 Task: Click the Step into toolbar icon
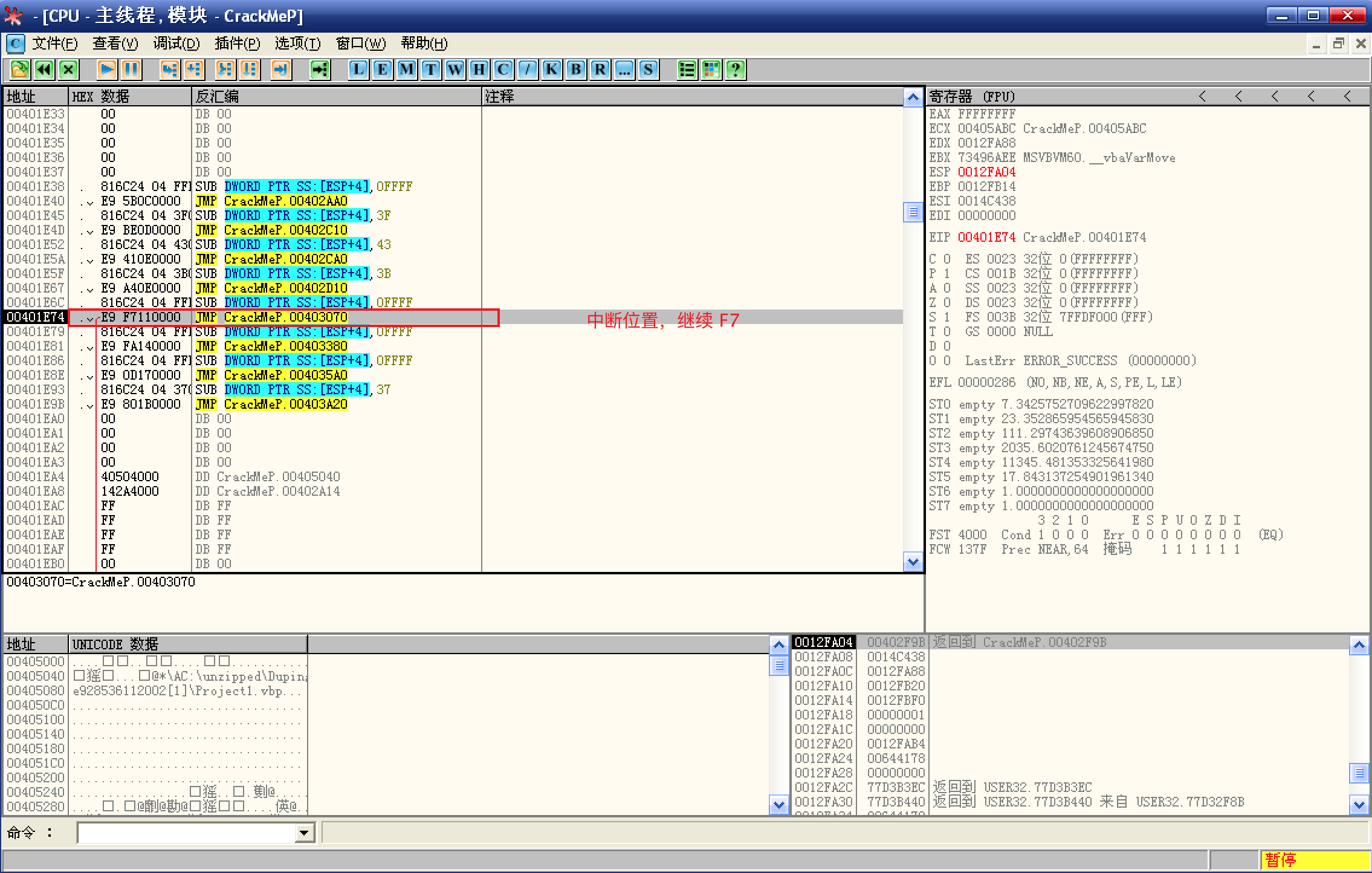[x=170, y=70]
